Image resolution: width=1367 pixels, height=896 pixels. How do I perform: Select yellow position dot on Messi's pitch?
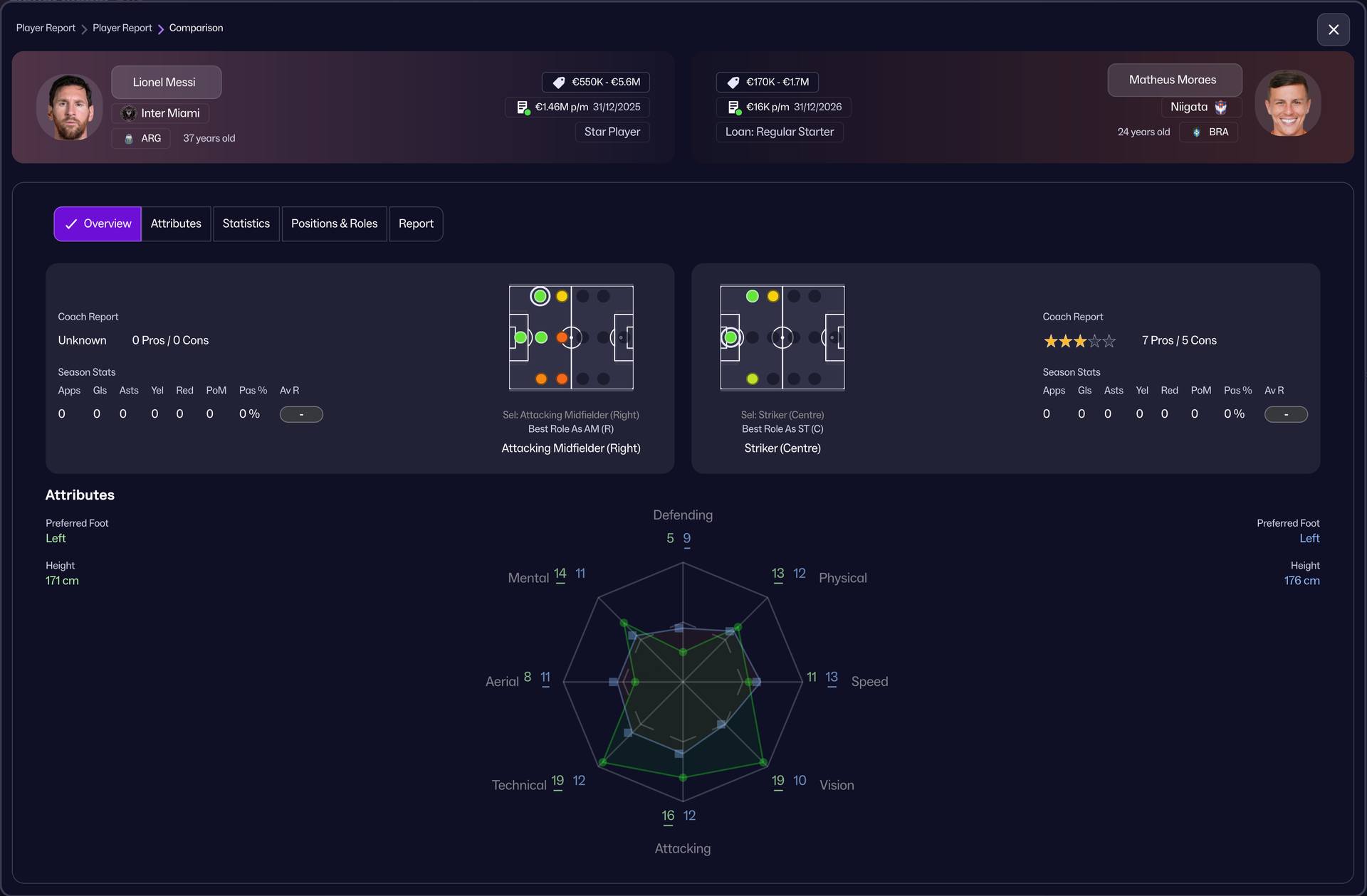(562, 296)
